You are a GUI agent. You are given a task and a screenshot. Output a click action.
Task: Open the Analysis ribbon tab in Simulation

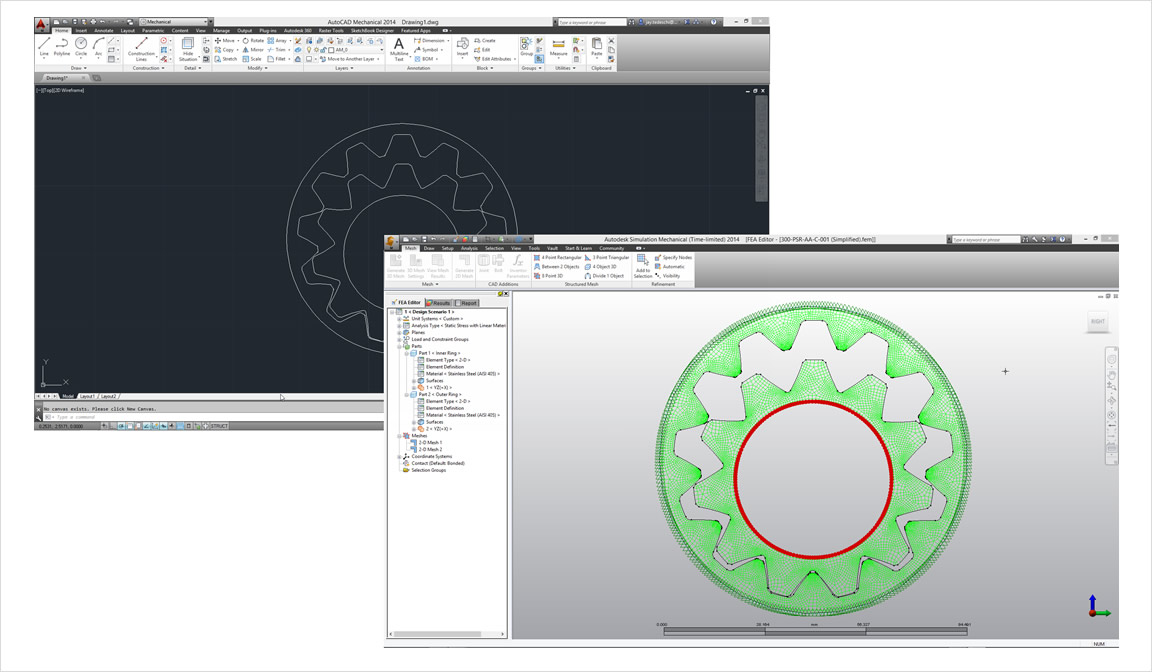tap(469, 248)
